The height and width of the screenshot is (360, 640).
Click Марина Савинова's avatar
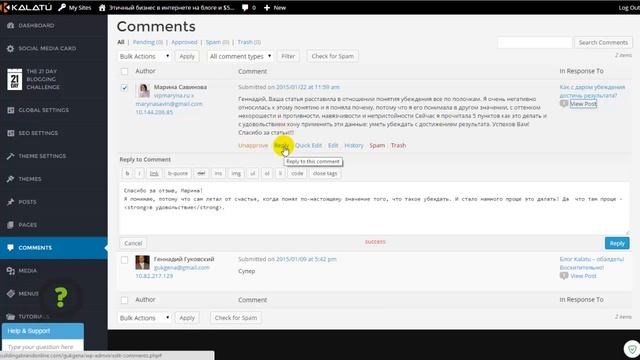coord(143,91)
